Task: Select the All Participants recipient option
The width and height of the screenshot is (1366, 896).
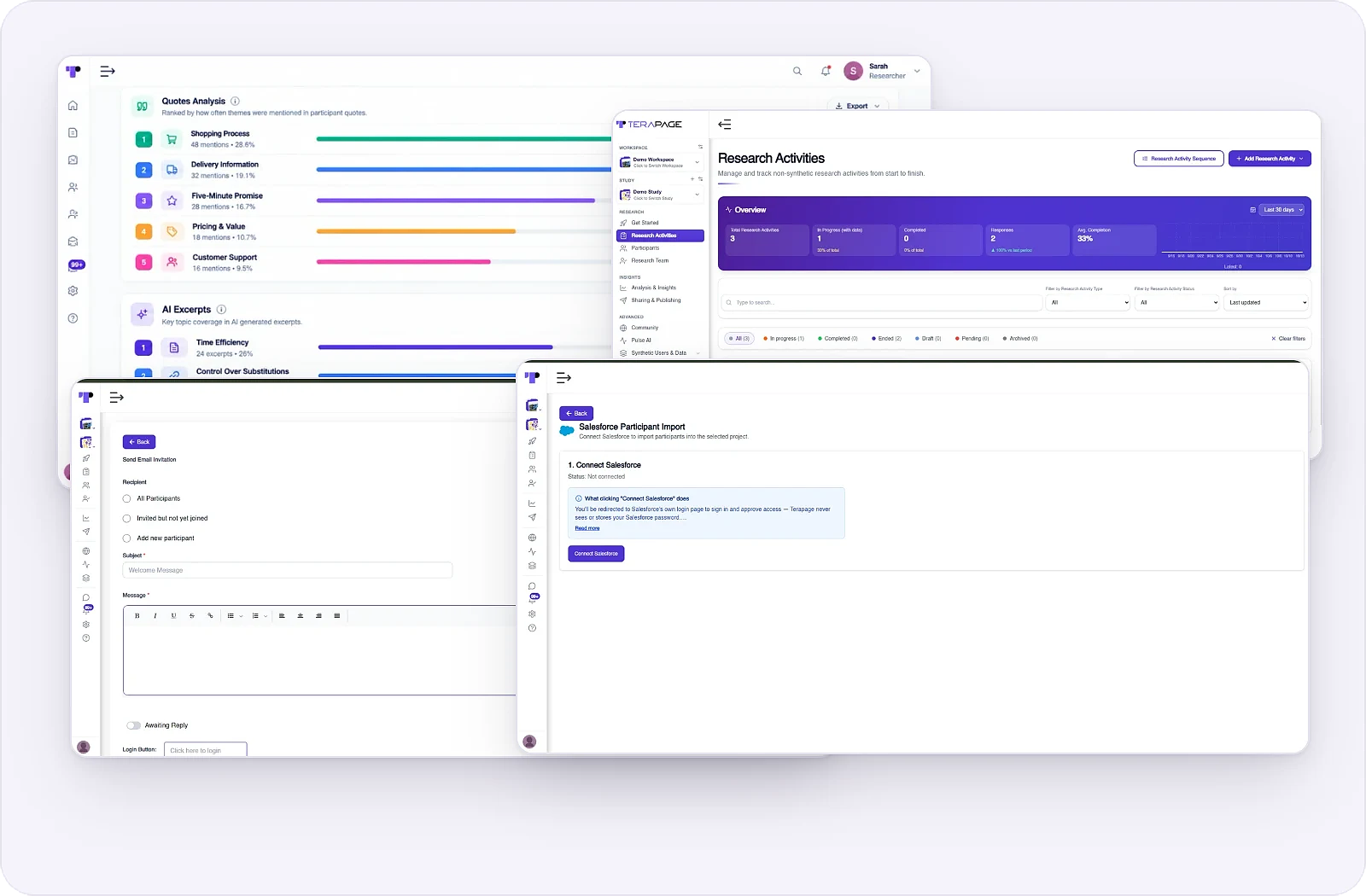Action: click(x=126, y=498)
